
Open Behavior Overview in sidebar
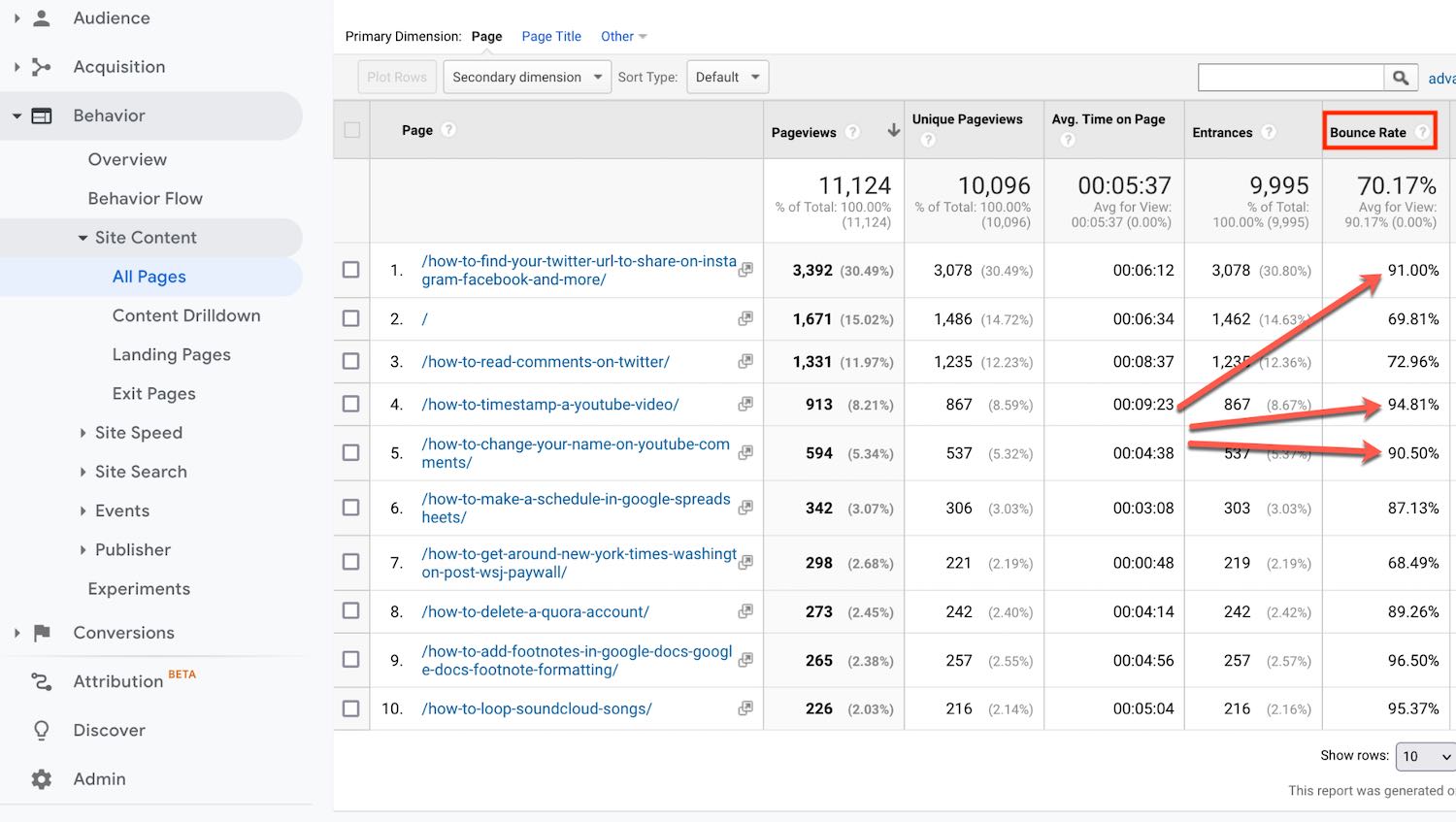coord(127,159)
